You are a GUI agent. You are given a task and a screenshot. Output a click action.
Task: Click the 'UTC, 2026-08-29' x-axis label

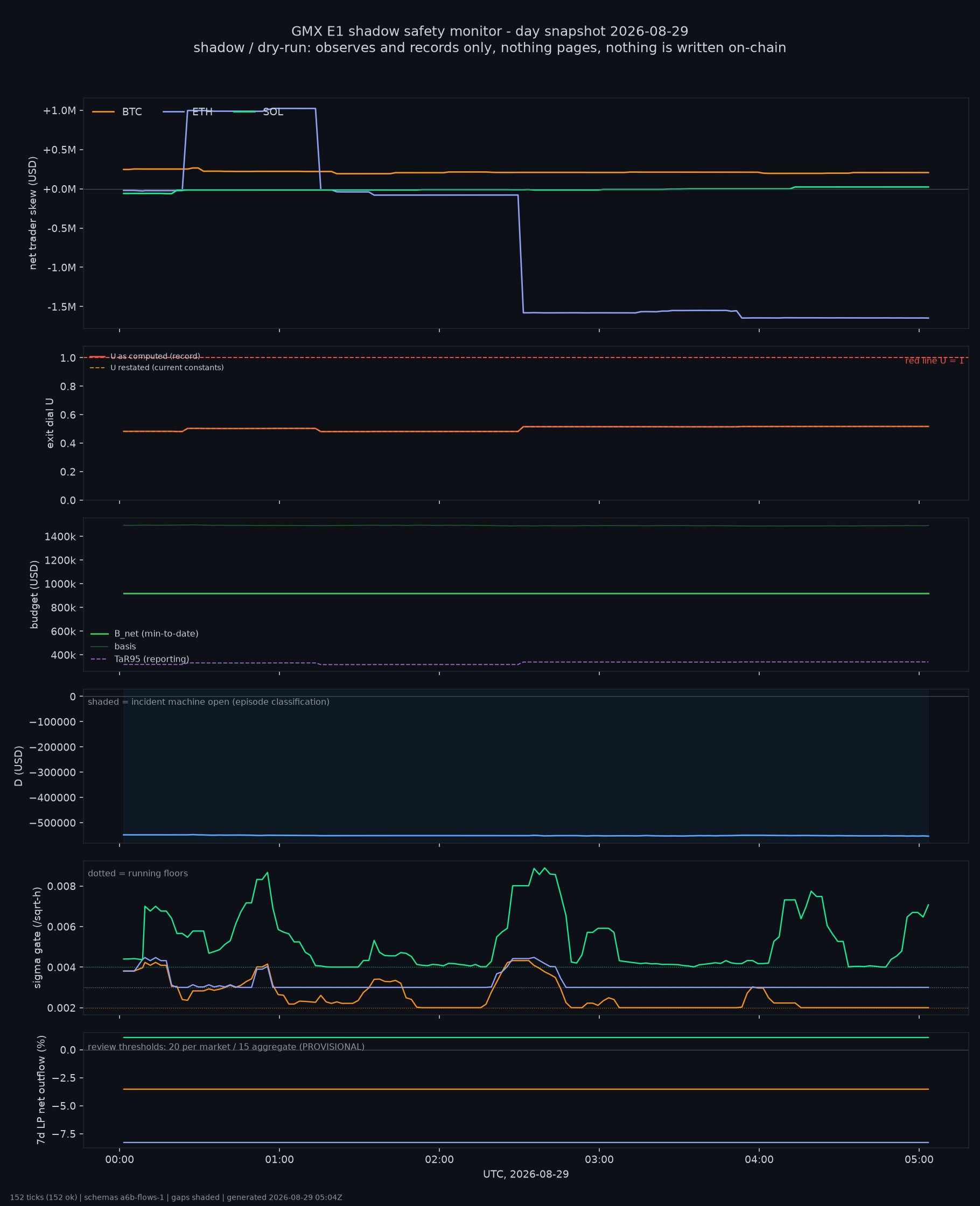pos(526,1174)
